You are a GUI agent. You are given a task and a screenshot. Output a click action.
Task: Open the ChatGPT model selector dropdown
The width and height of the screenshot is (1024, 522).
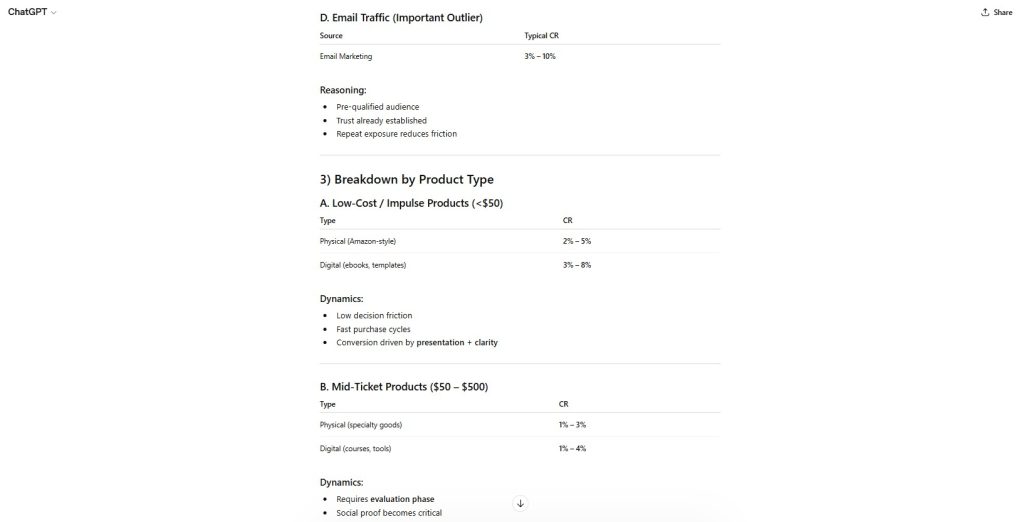click(x=32, y=12)
